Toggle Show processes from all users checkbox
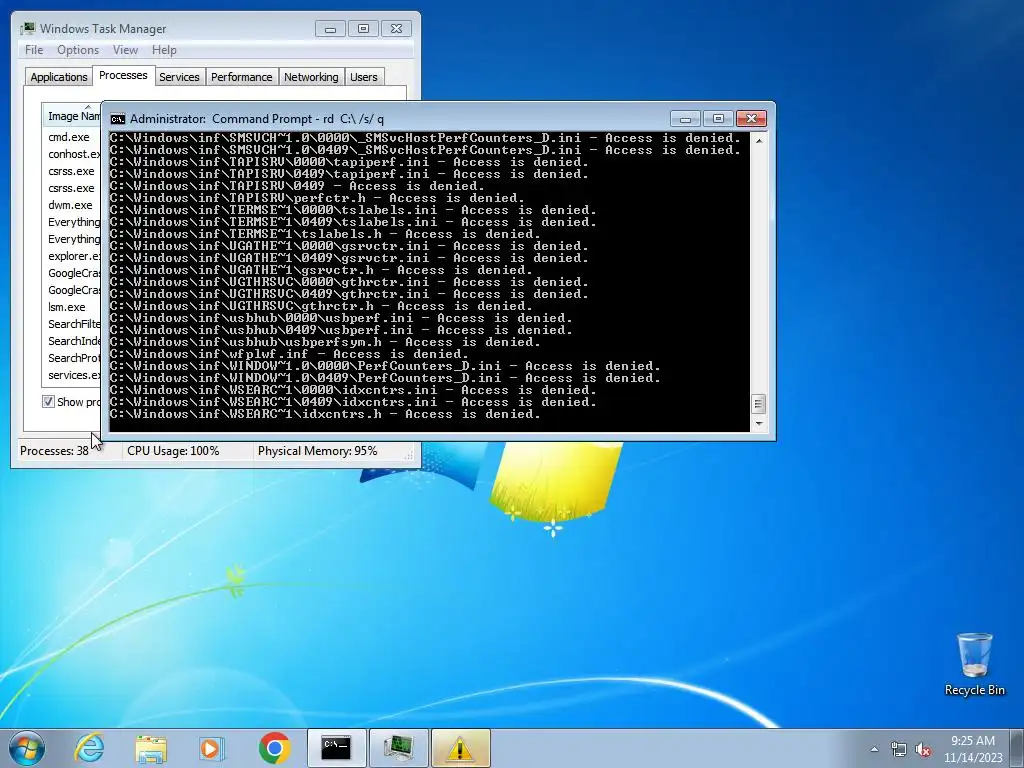 pos(48,402)
